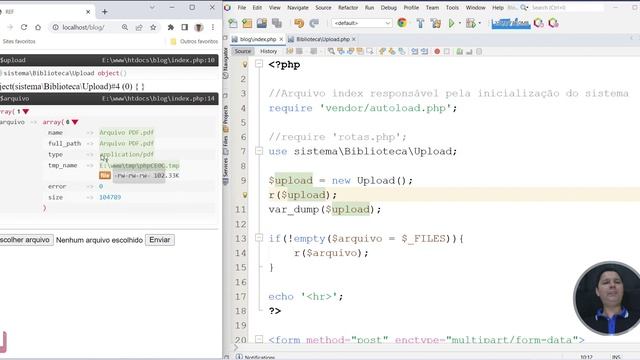Click the orange Undo arrow in NetBeans
Viewport: 640px width, 360px height.
[299, 23]
